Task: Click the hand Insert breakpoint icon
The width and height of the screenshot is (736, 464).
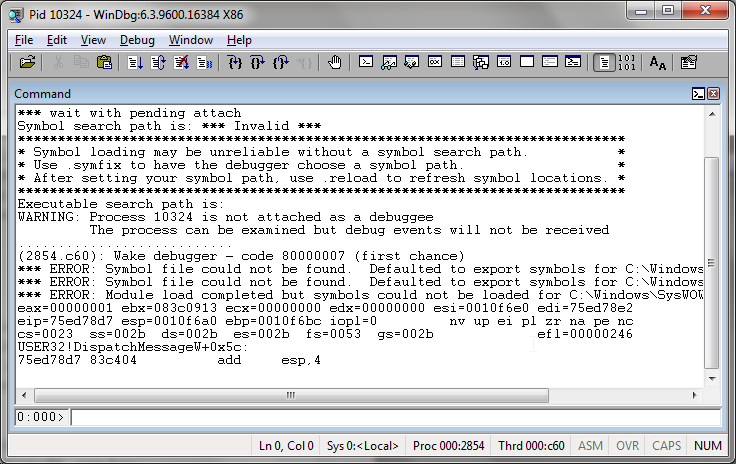Action: pyautogui.click(x=335, y=62)
